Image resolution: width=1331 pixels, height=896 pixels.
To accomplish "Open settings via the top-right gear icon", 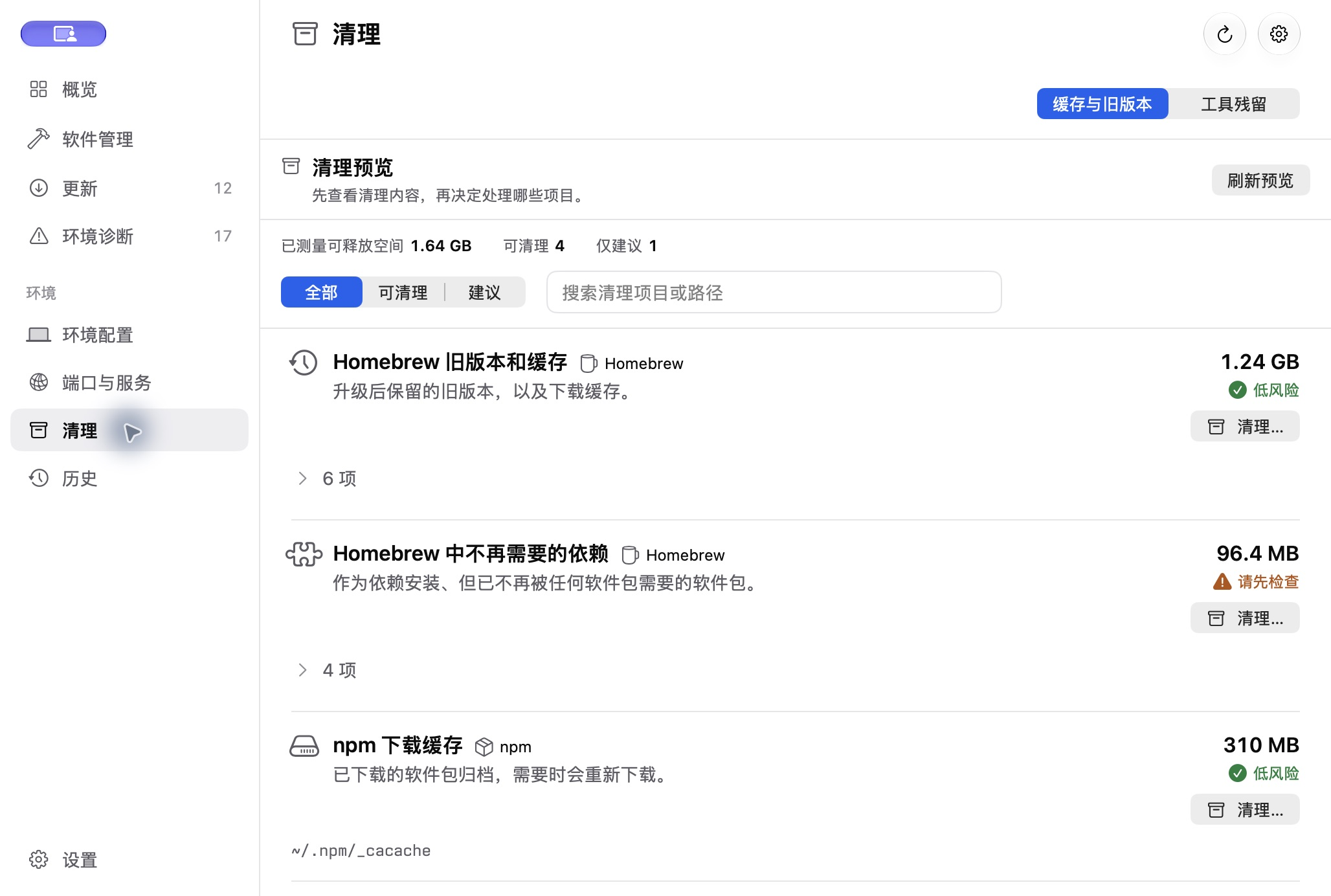I will [x=1279, y=34].
